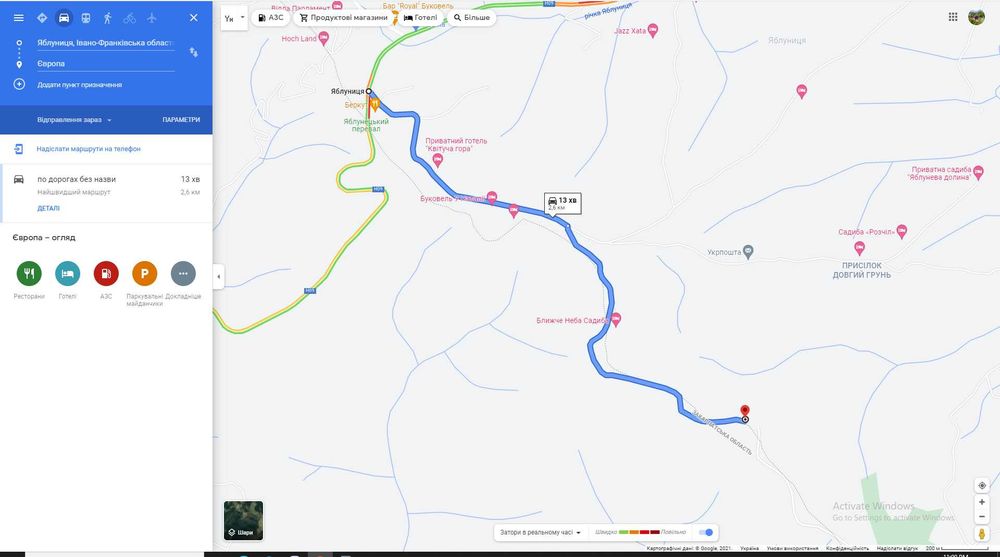
Task: Click Яблуниця start point on map
Action: pyautogui.click(x=369, y=91)
